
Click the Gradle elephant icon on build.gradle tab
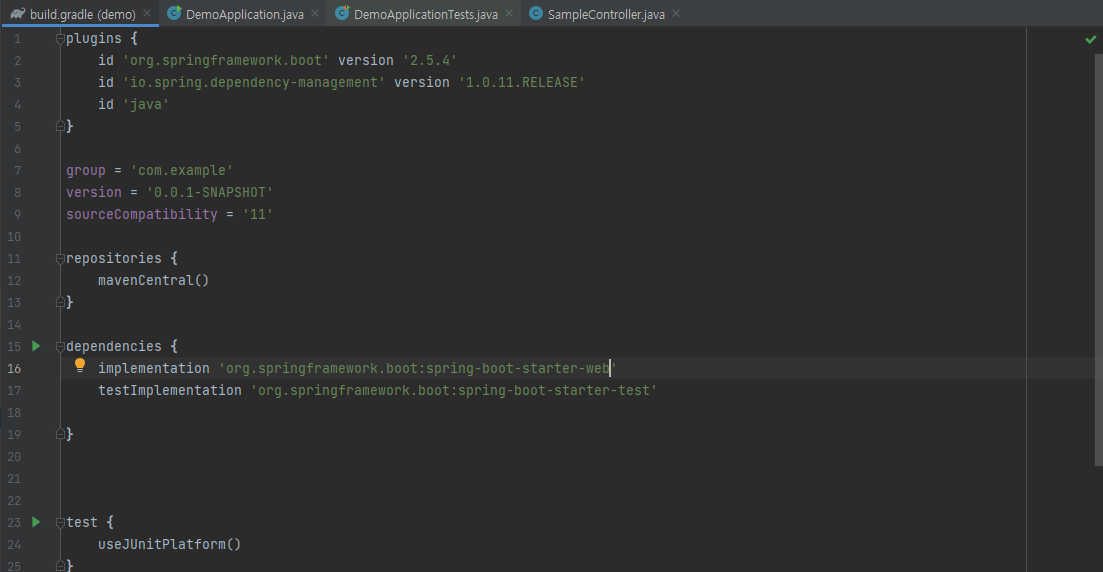point(18,13)
